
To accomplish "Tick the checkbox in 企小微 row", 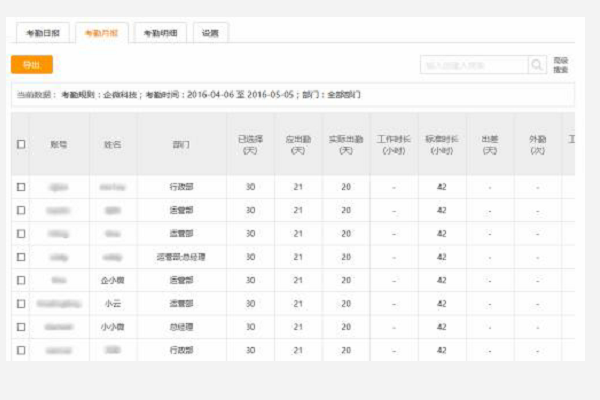I will [x=21, y=280].
